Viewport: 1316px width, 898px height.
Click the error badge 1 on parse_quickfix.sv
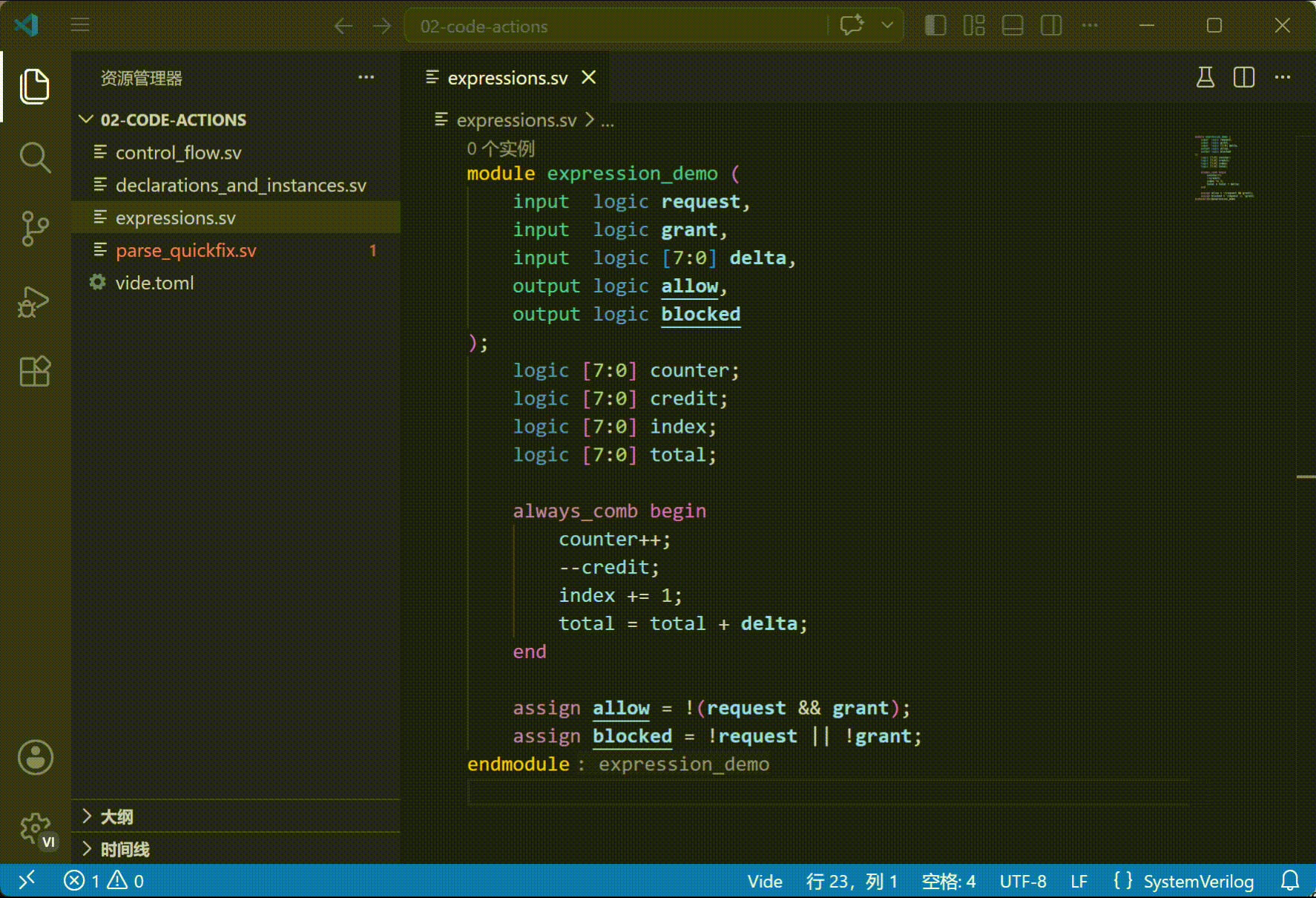373,251
